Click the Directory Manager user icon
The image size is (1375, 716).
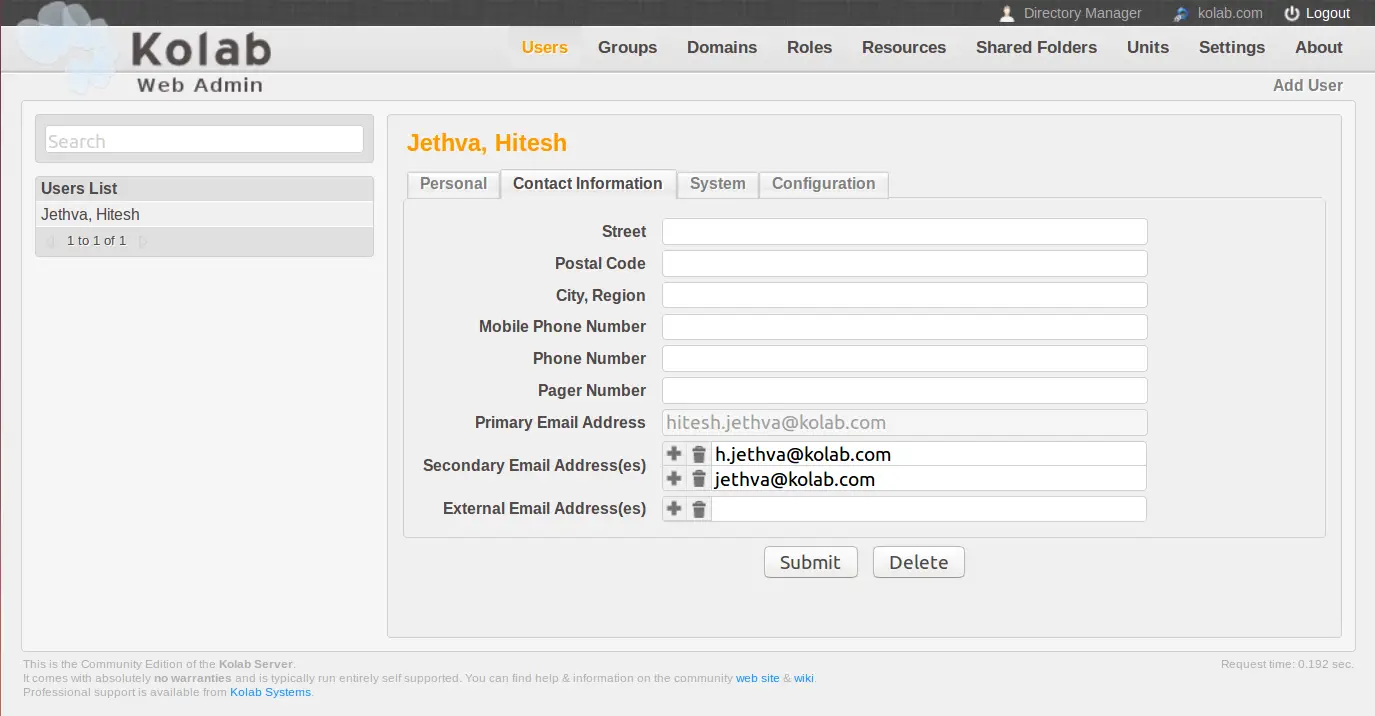(x=1007, y=13)
